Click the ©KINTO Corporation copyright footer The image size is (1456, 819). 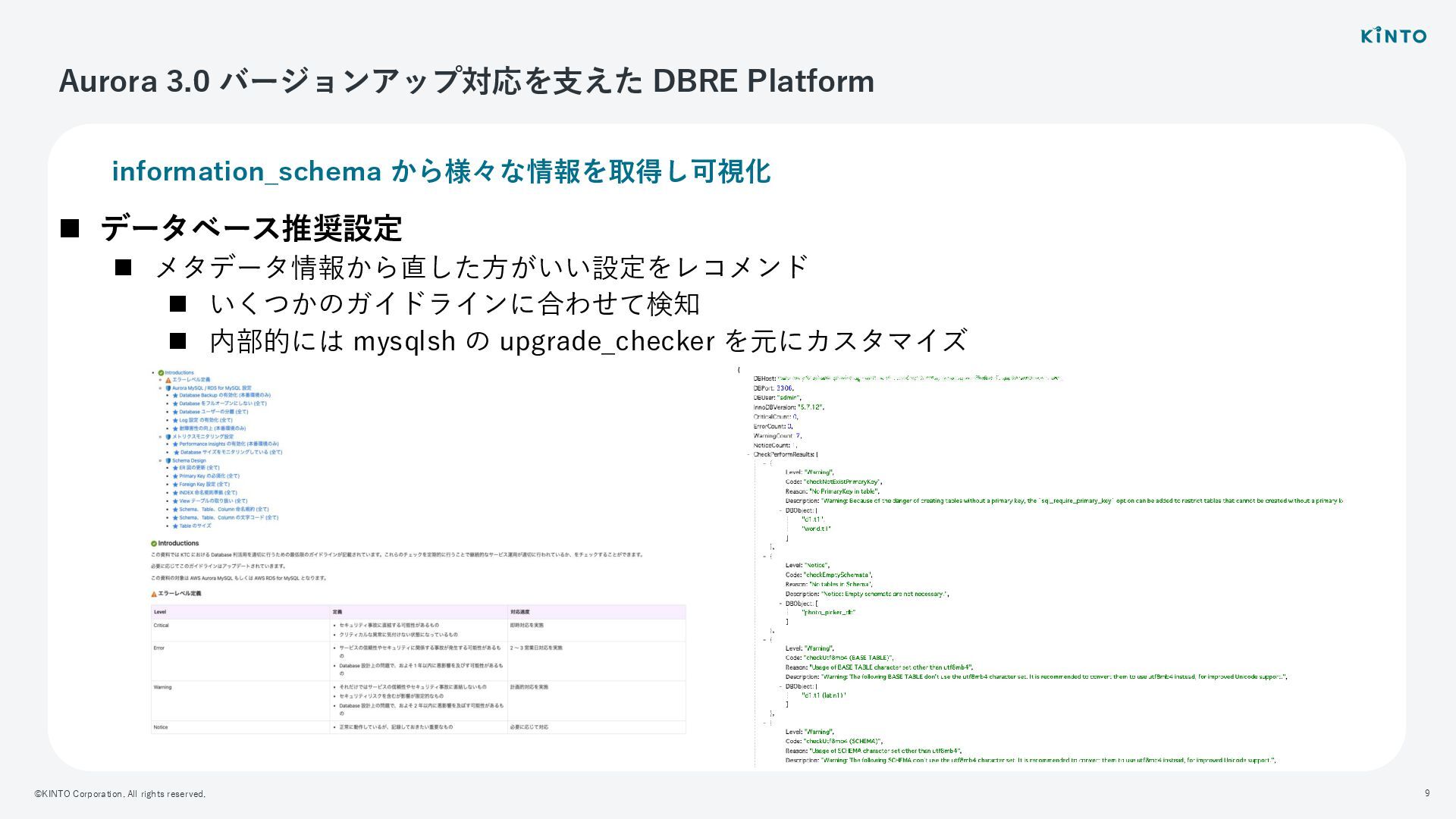point(120,794)
